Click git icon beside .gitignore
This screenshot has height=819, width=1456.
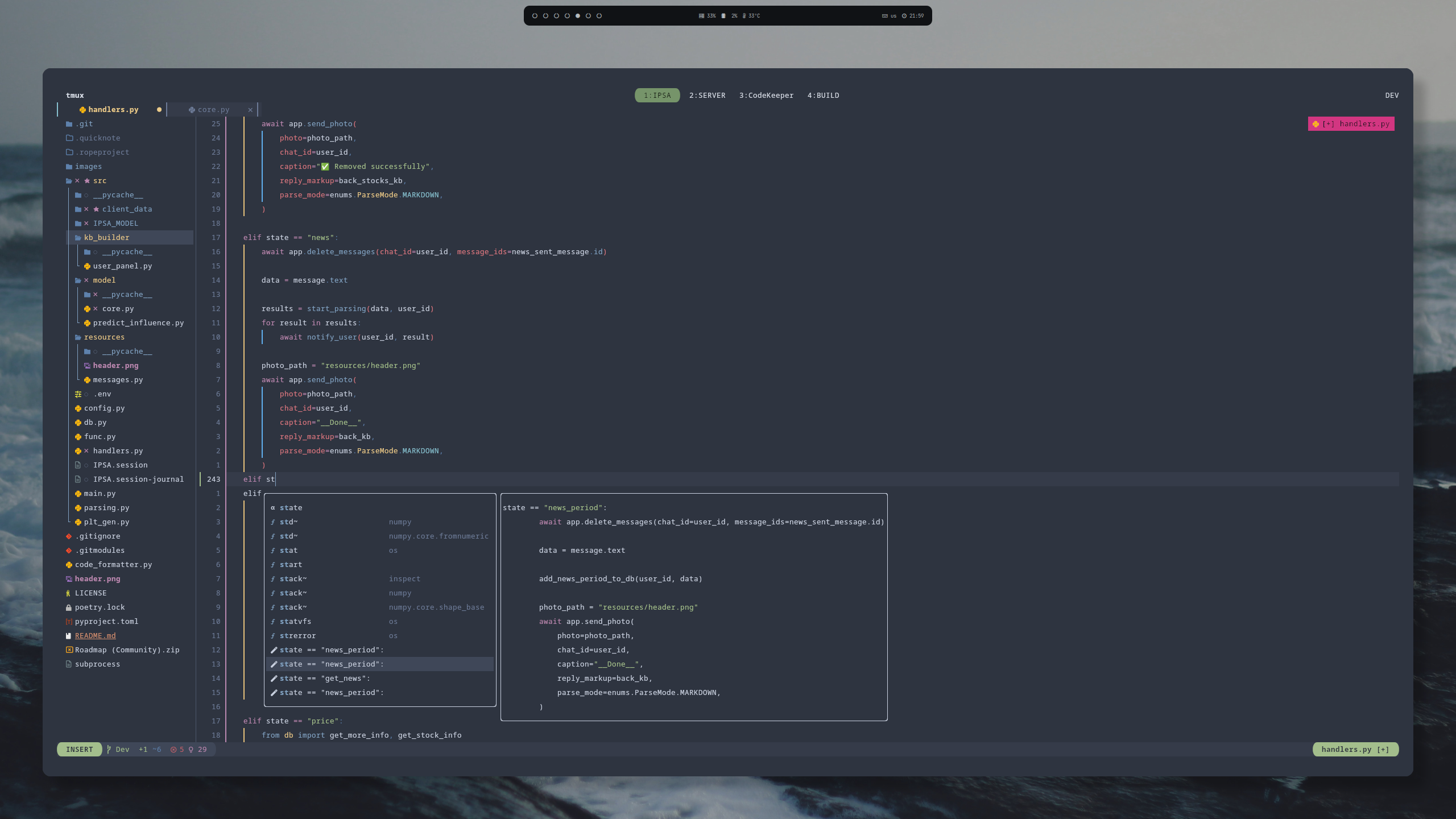[69, 536]
